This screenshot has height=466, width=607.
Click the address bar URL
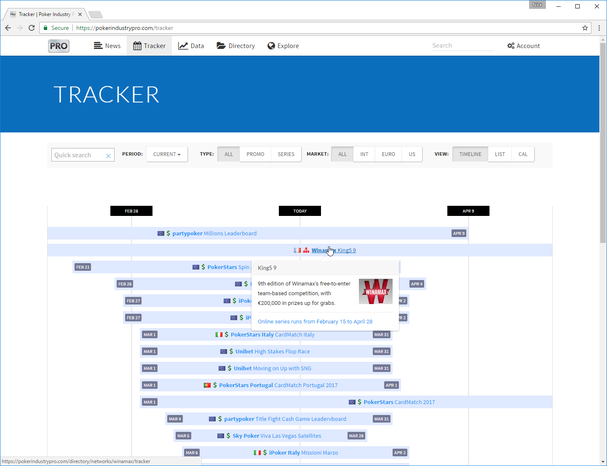[124, 28]
